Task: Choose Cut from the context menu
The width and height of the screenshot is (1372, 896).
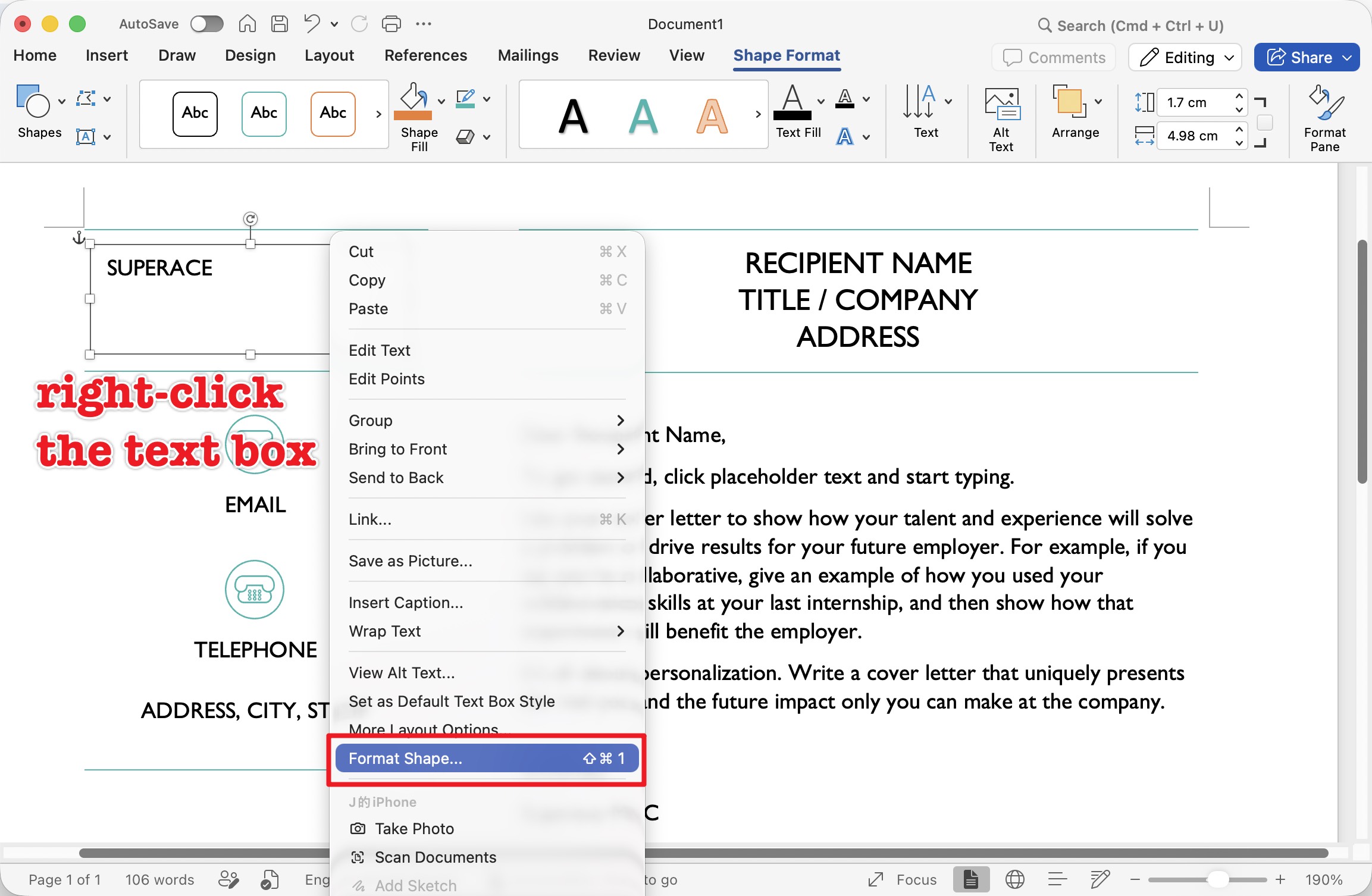Action: (x=487, y=252)
